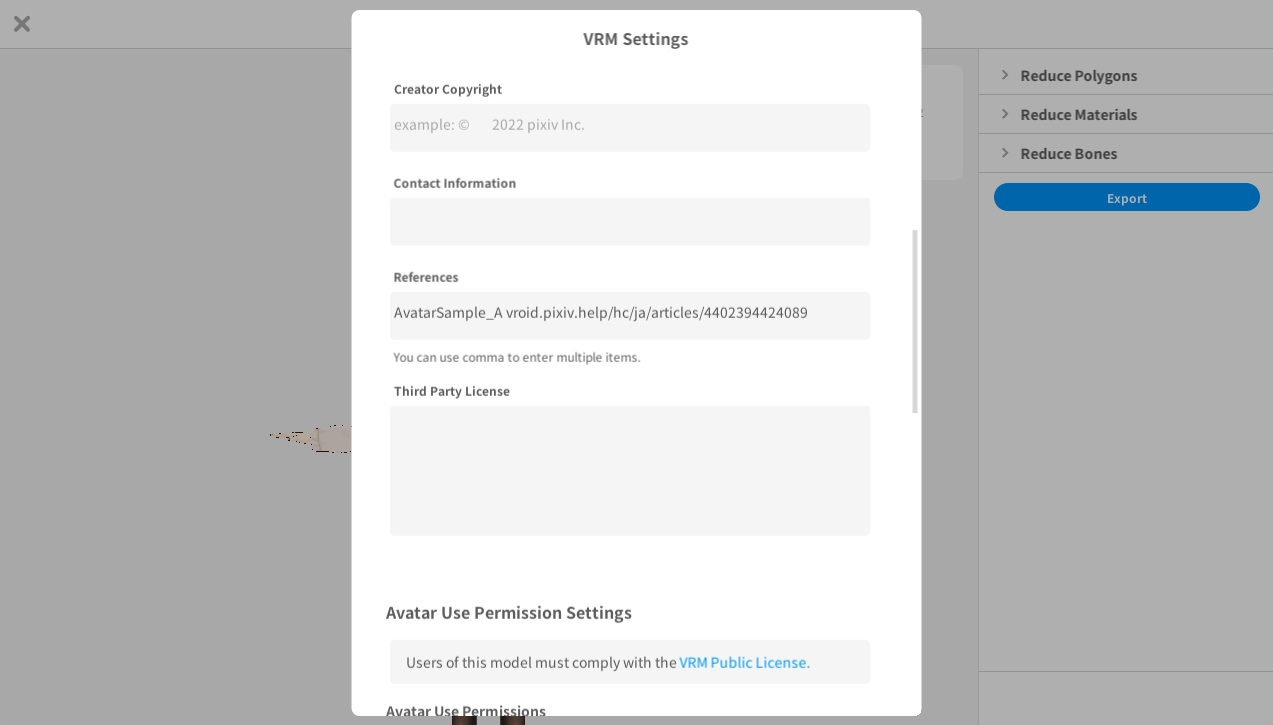The image size is (1273, 725).
Task: Open the VRM Public License link
Action: tap(745, 662)
